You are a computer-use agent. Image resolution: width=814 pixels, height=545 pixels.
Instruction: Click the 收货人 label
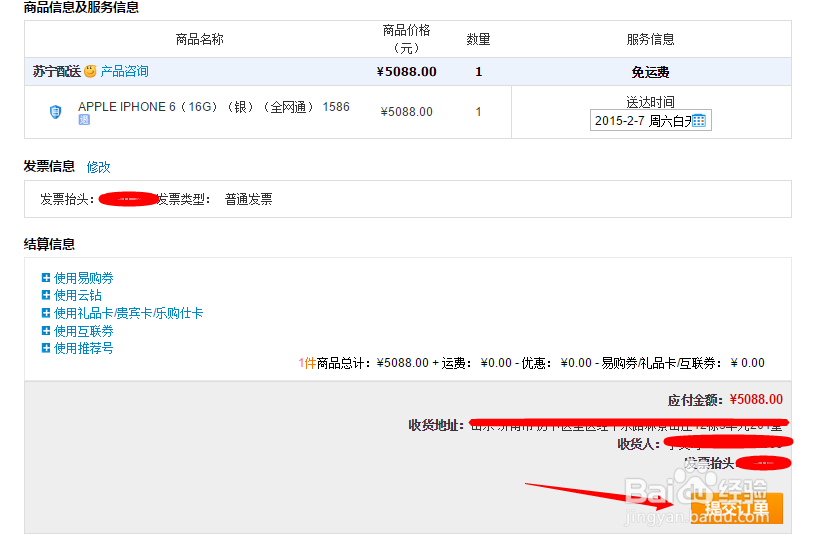[x=639, y=444]
